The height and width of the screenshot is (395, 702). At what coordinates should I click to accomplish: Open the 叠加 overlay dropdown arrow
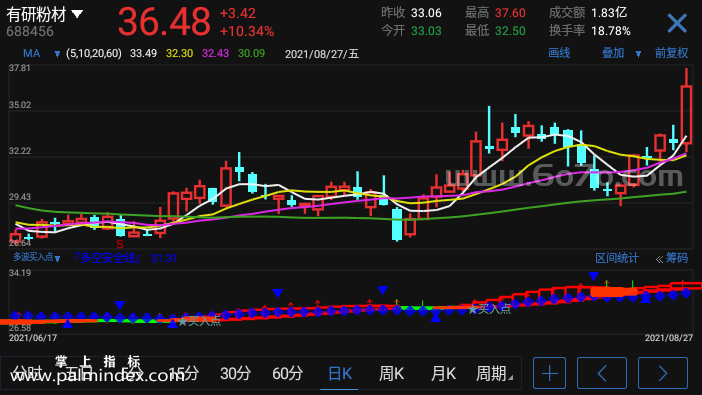[x=638, y=54]
